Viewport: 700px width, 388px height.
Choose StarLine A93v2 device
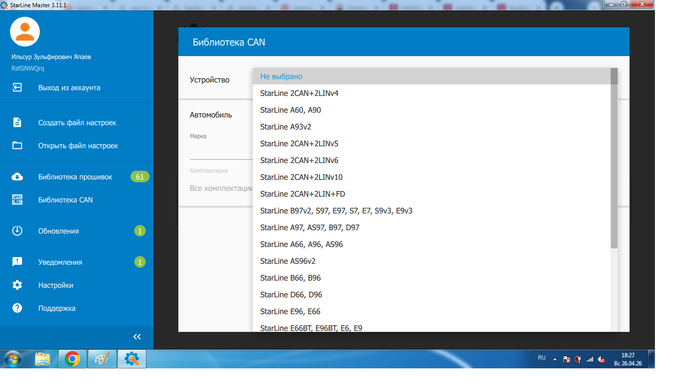coord(432,127)
